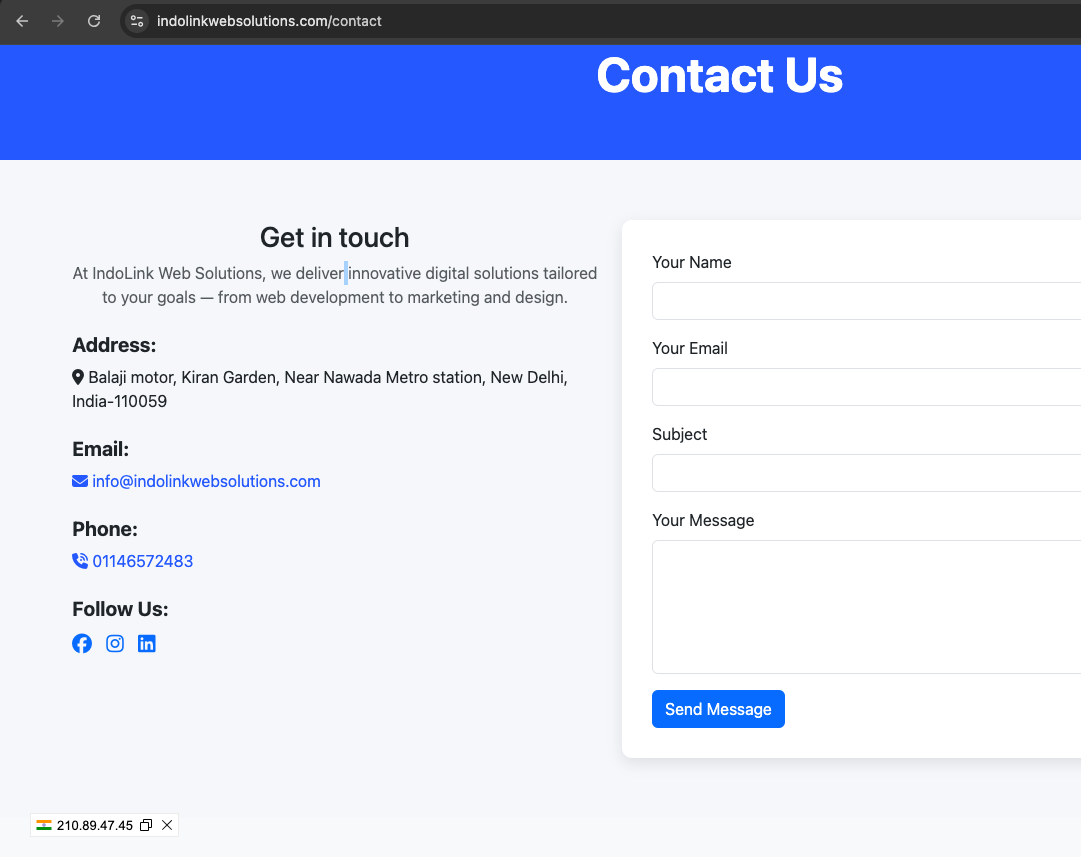
Task: Click the phone icon beside the number
Action: (x=80, y=561)
